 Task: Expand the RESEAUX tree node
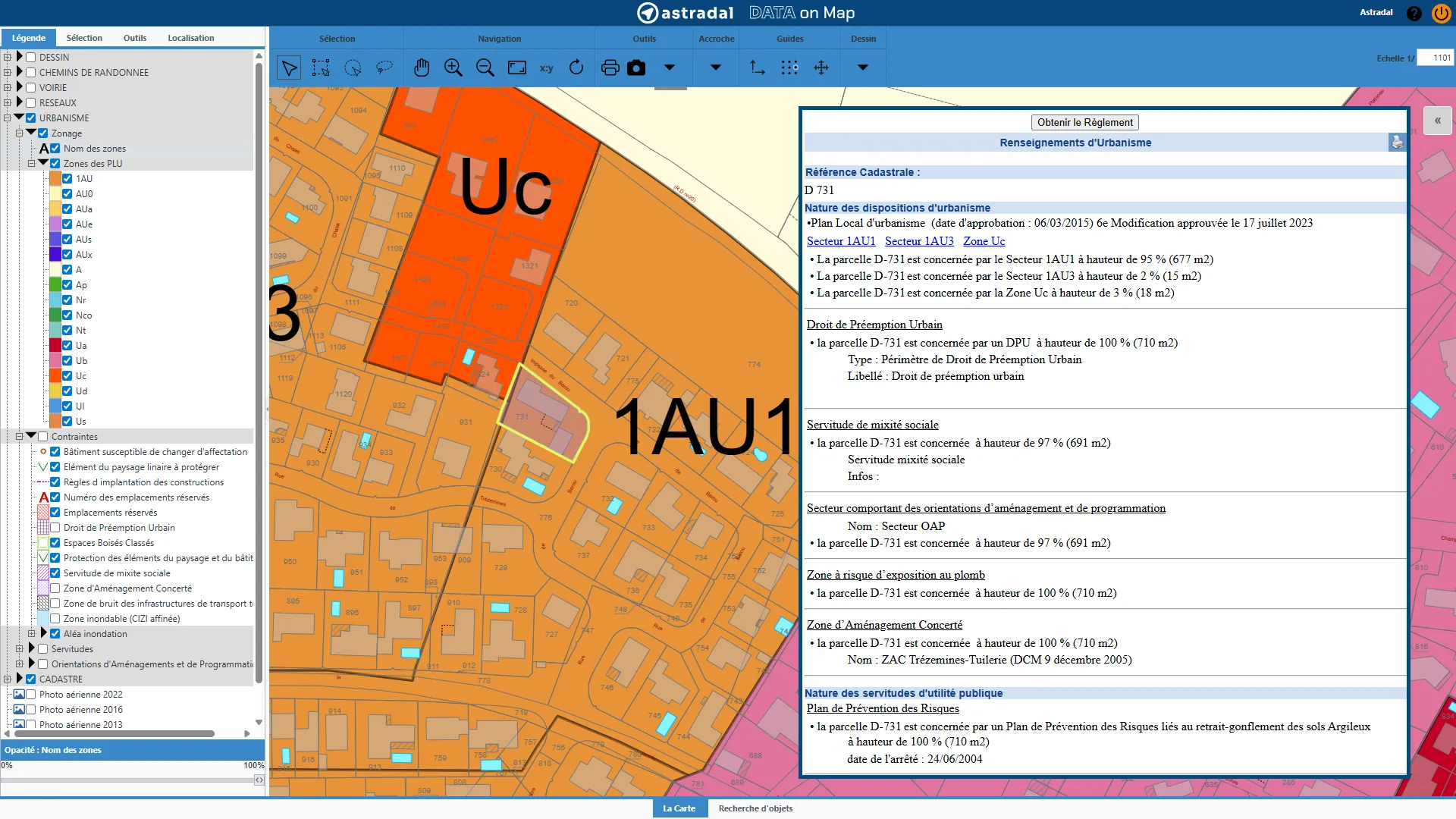pyautogui.click(x=8, y=102)
